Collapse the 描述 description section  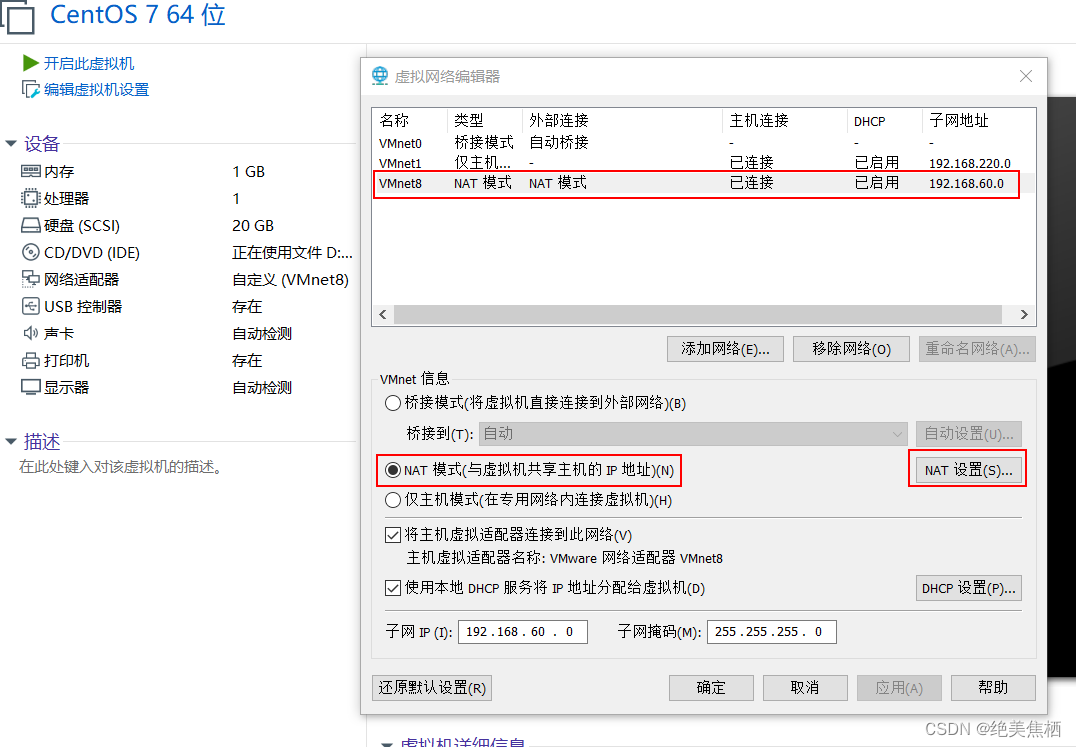point(11,441)
